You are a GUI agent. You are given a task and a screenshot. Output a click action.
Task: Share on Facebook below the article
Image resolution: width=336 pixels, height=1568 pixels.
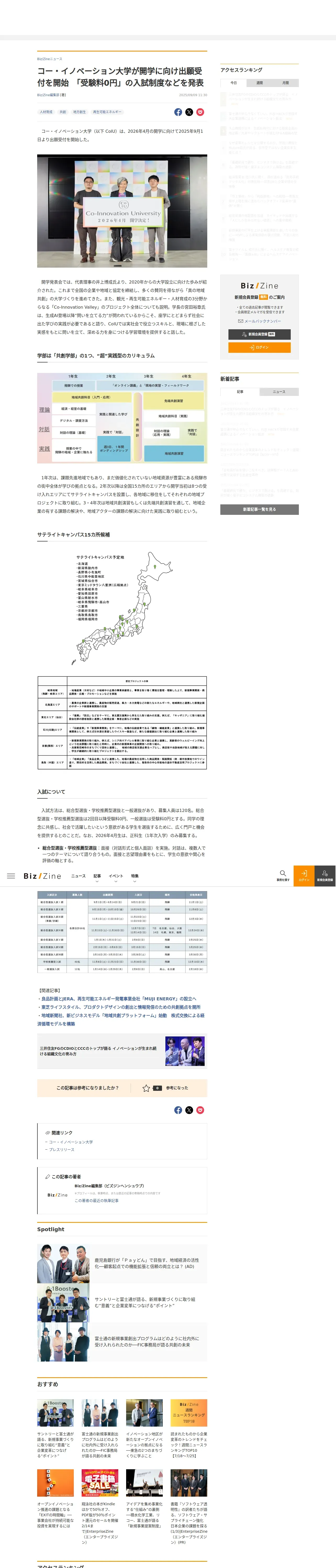click(x=178, y=1110)
